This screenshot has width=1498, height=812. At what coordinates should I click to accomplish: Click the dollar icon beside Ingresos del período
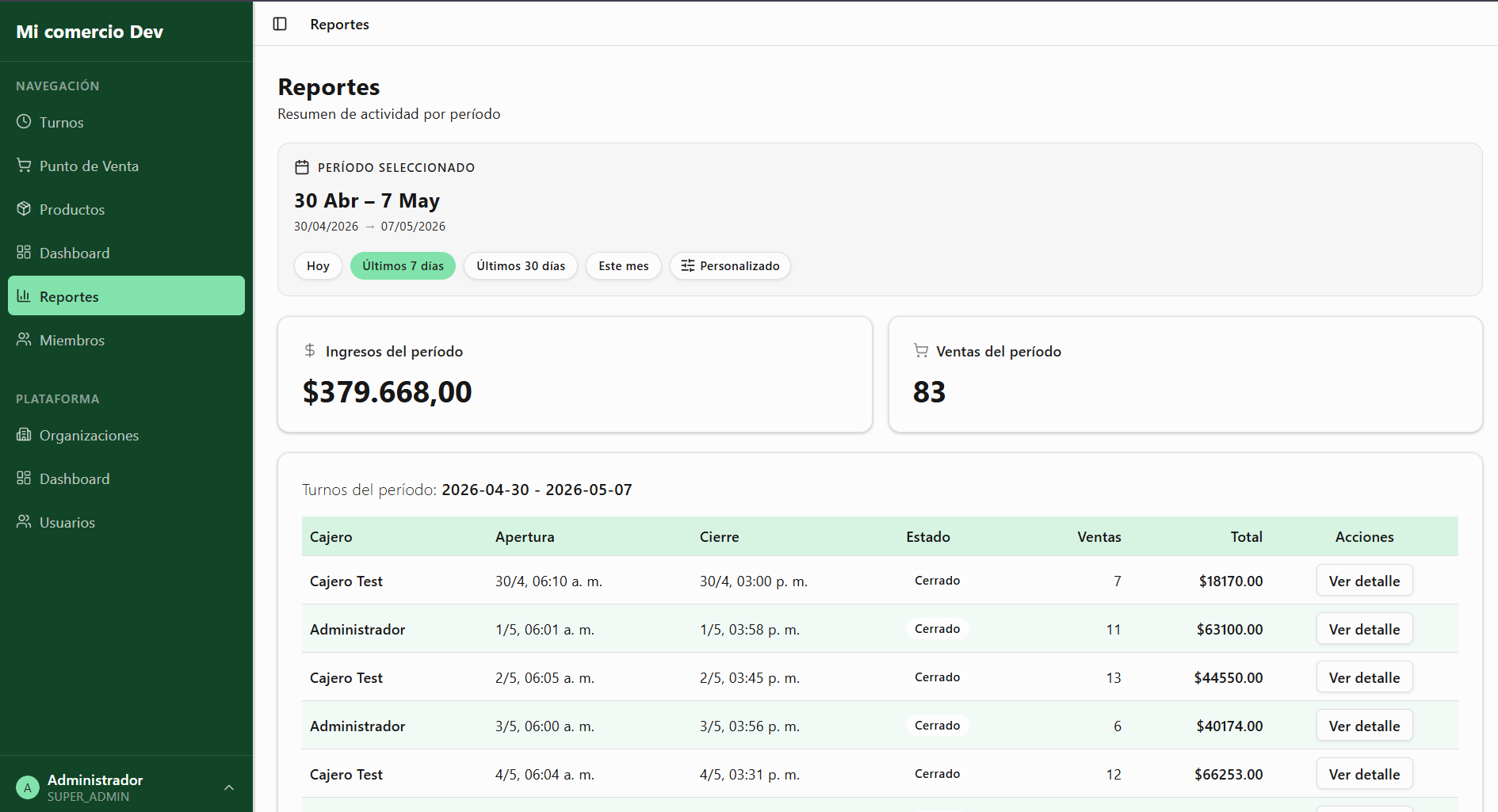310,350
